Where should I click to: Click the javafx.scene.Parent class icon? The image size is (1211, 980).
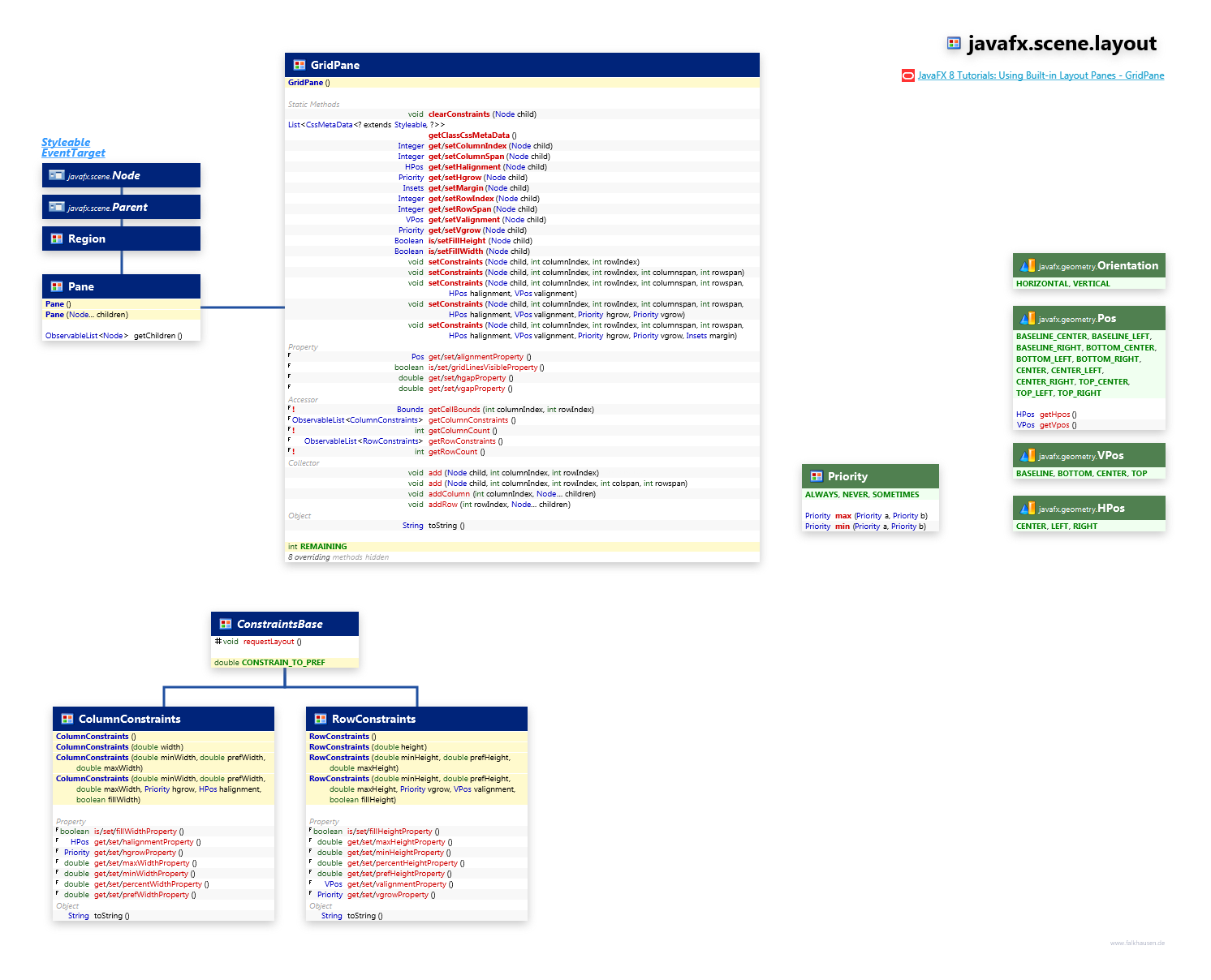click(x=56, y=207)
